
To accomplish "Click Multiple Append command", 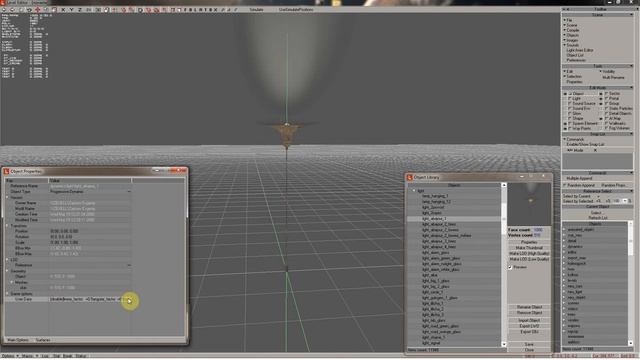I will point(579,178).
